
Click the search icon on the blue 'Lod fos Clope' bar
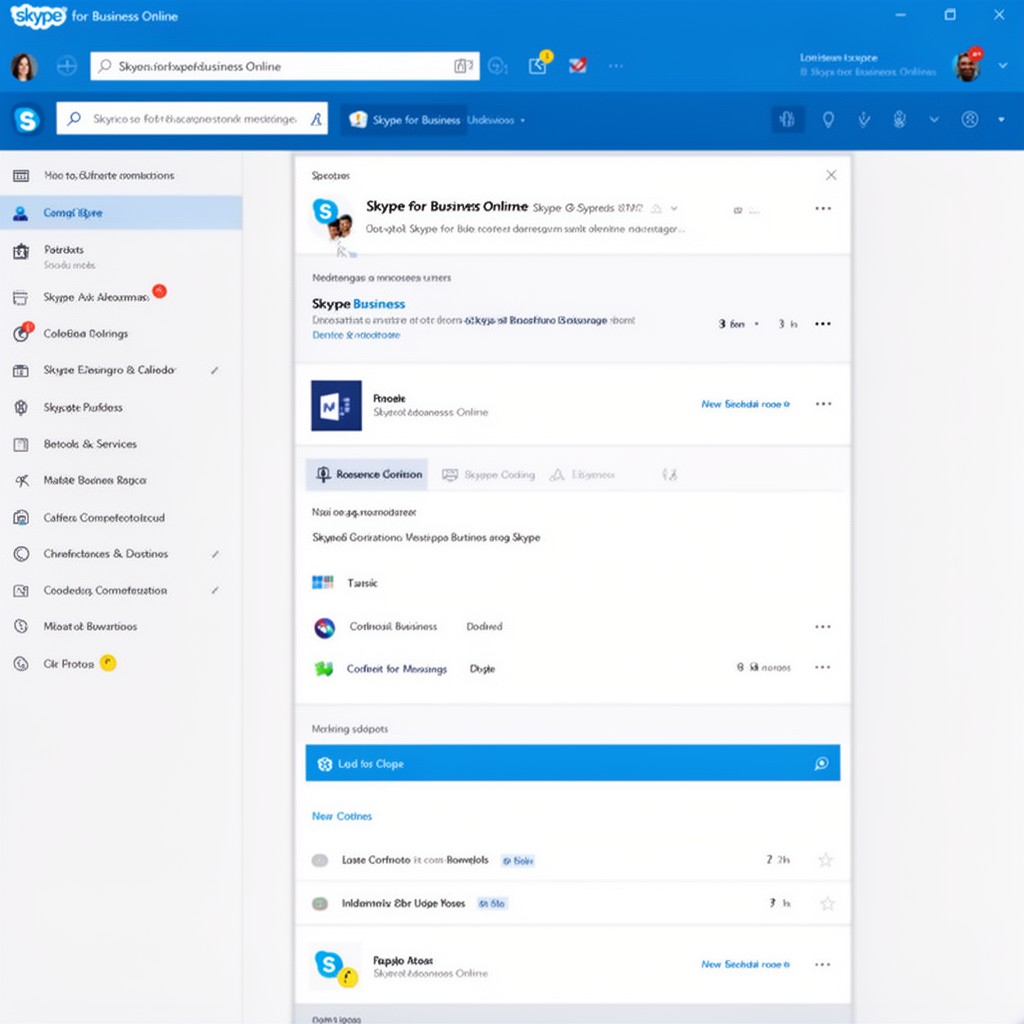click(x=822, y=763)
